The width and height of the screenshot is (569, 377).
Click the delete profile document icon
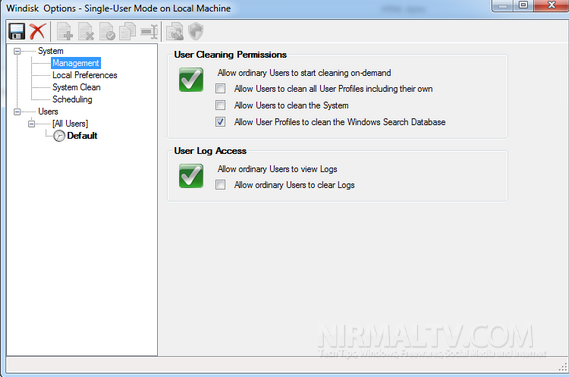click(86, 32)
